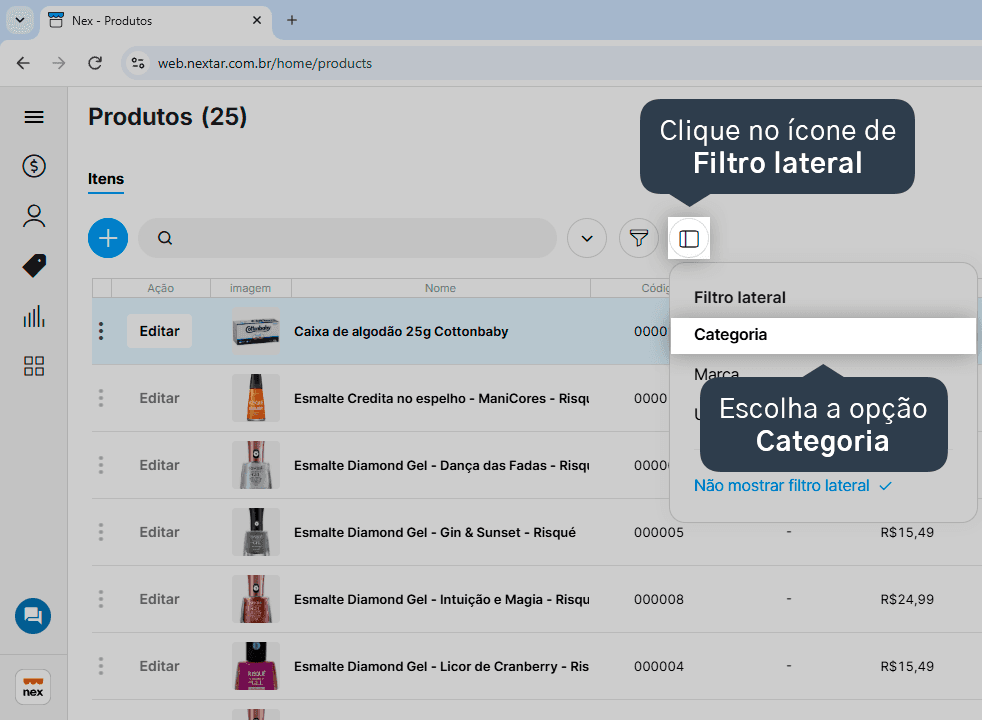
Task: Open row options dots for Gin & Sunset
Action: (x=101, y=532)
